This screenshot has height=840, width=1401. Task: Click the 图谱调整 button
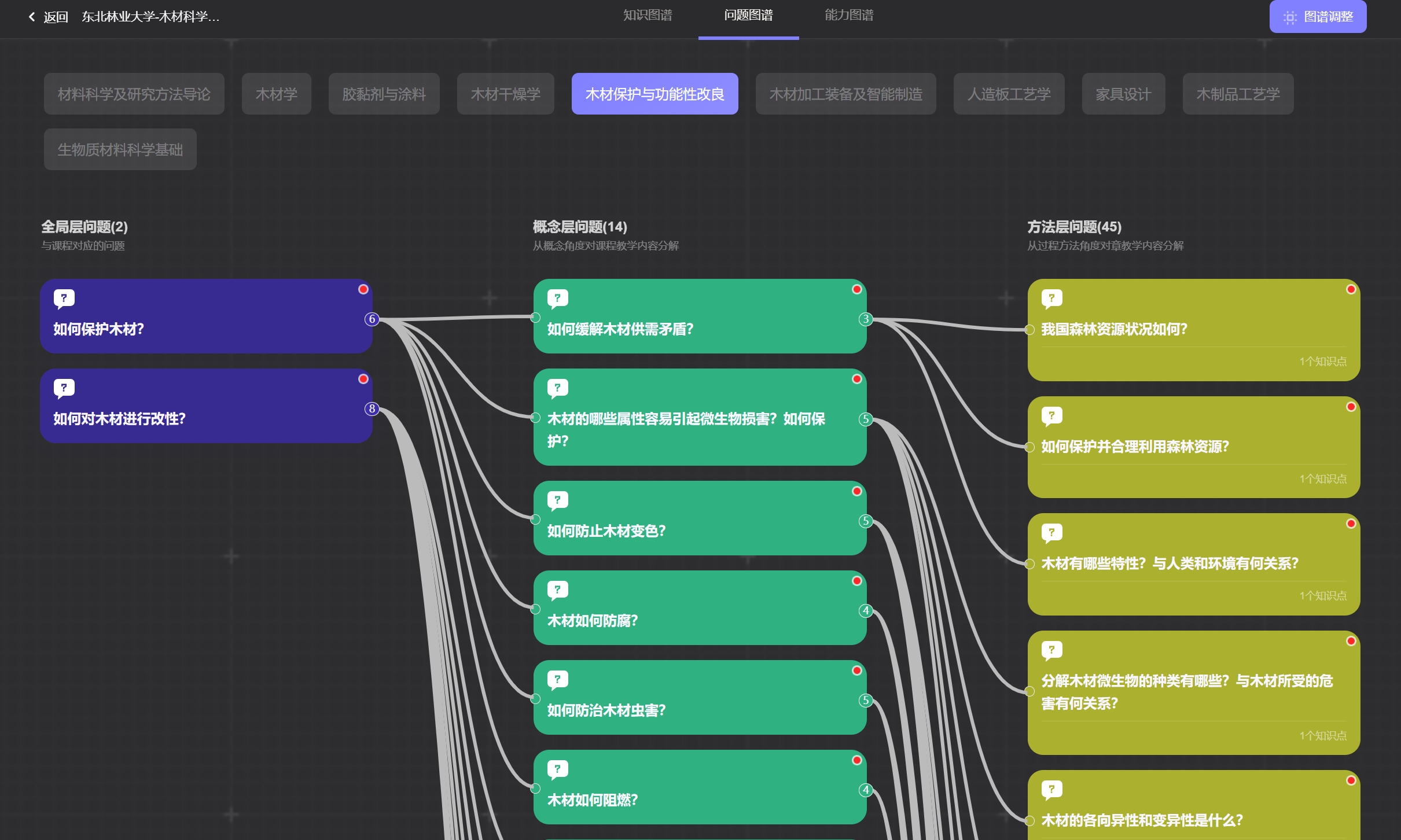coord(1318,17)
